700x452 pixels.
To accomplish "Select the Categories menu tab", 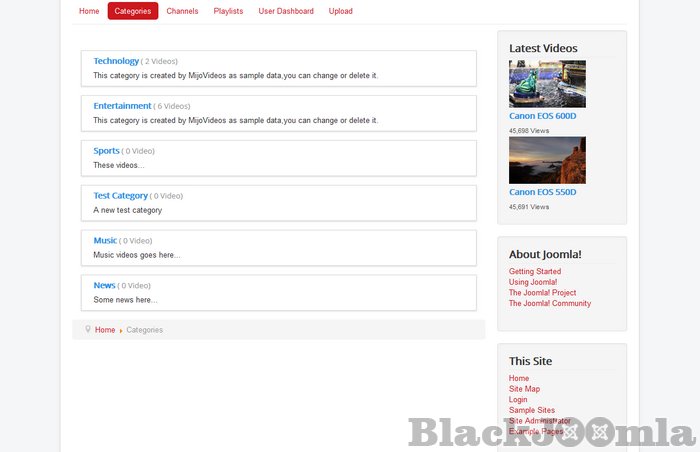I will coord(133,11).
